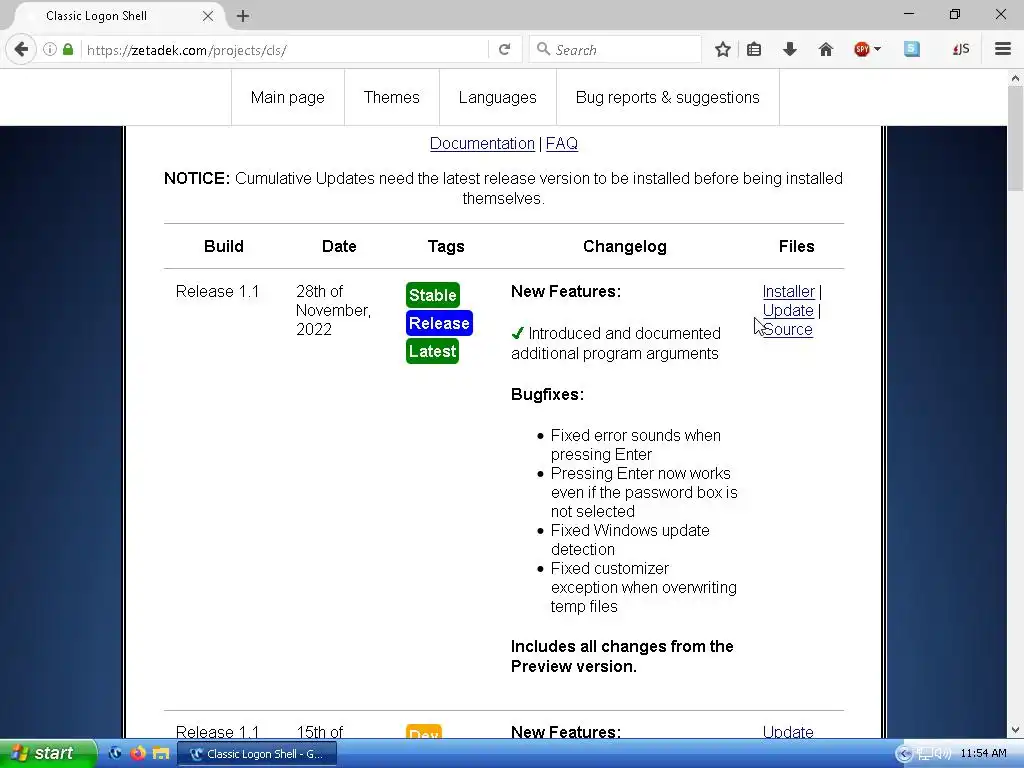Click the URL address bar
The height and width of the screenshot is (768, 1024).
point(285,50)
